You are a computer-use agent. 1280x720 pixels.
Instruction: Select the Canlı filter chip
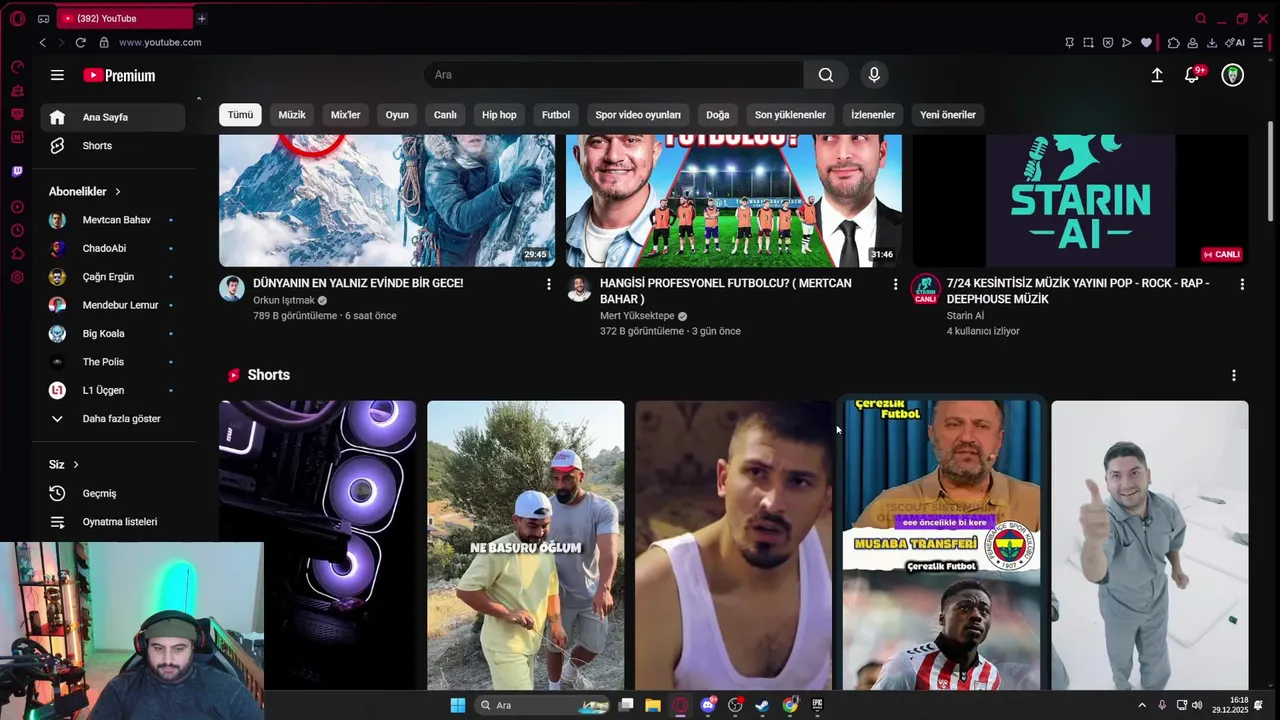(x=445, y=115)
